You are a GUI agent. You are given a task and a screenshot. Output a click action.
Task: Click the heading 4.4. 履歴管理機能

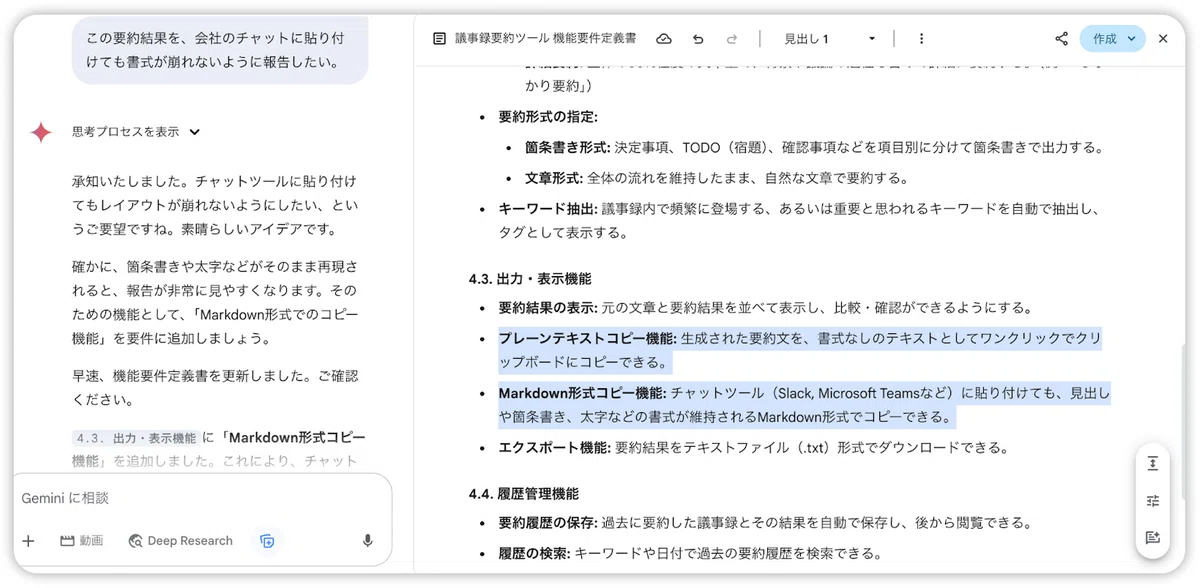click(x=523, y=493)
